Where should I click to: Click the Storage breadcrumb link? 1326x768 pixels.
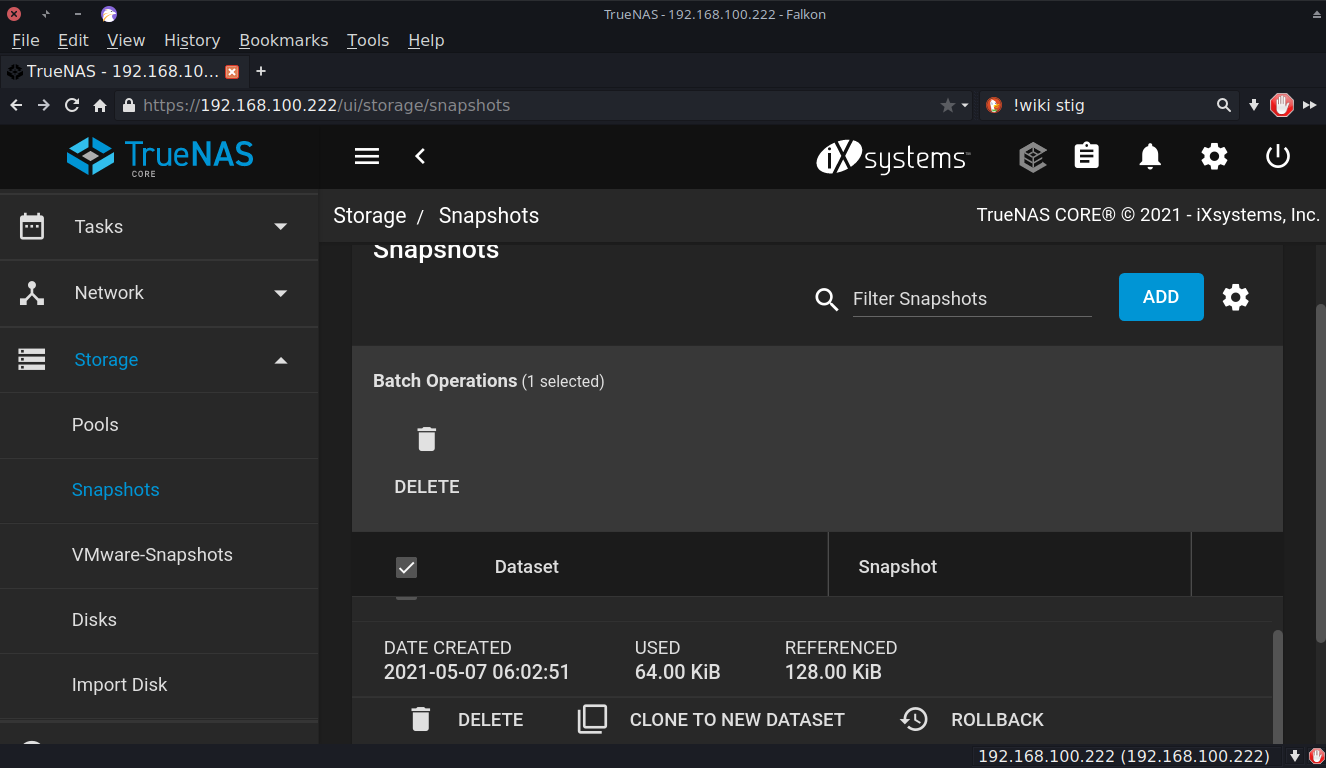(370, 216)
